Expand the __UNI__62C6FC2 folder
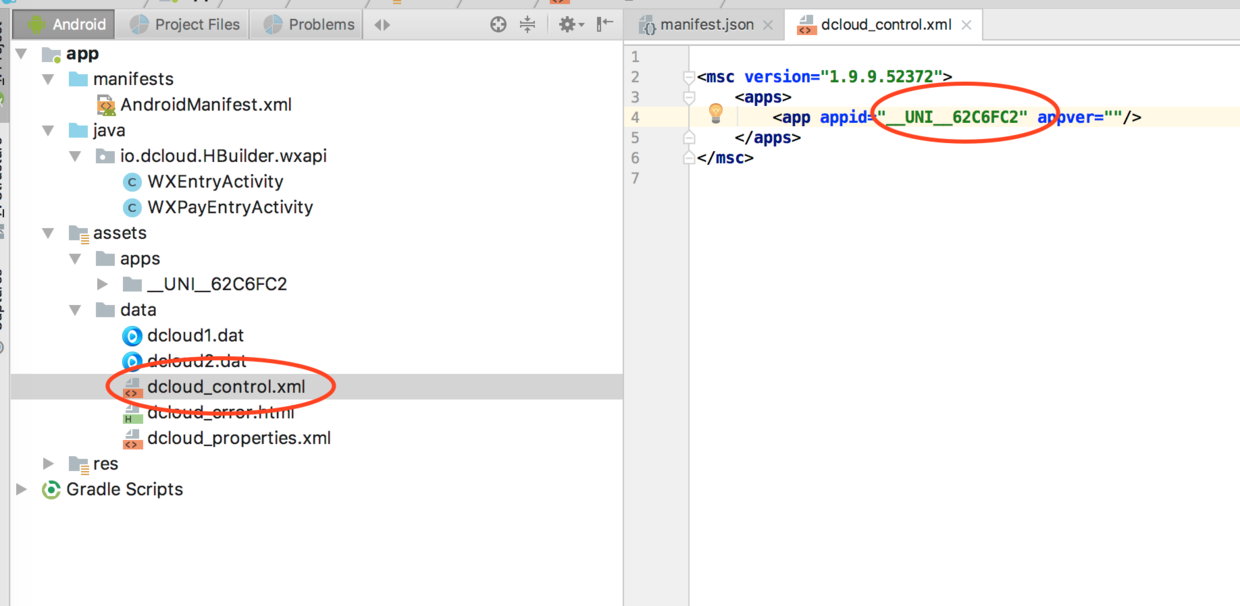The height and width of the screenshot is (606, 1240). coord(103,284)
